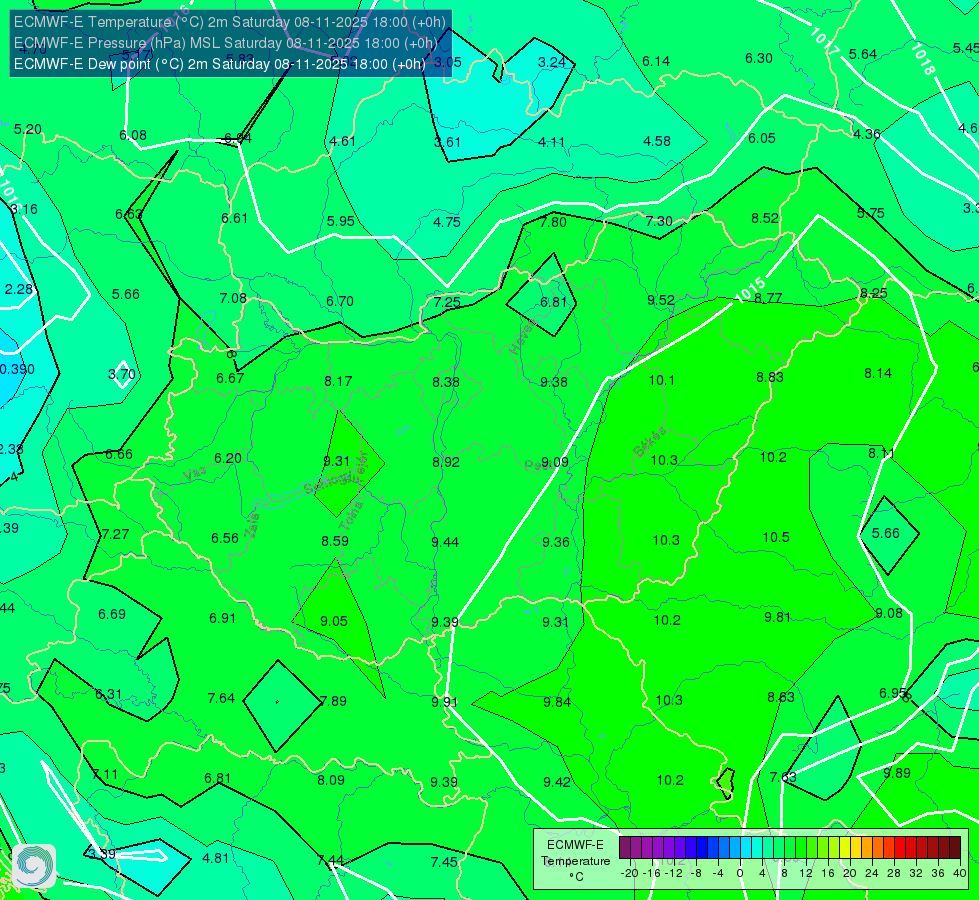The height and width of the screenshot is (900, 979).
Task: Click the 6.56 temperature value
Action: (225, 538)
